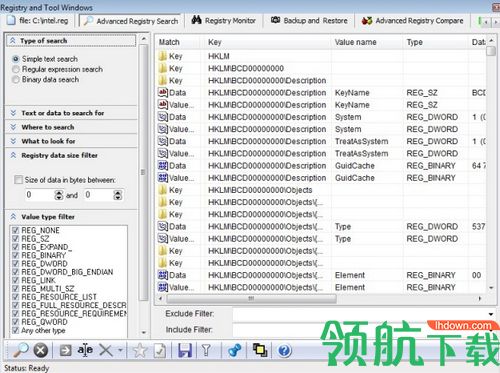
Task: Click the maximum size spinner arrows
Action: click(118, 195)
